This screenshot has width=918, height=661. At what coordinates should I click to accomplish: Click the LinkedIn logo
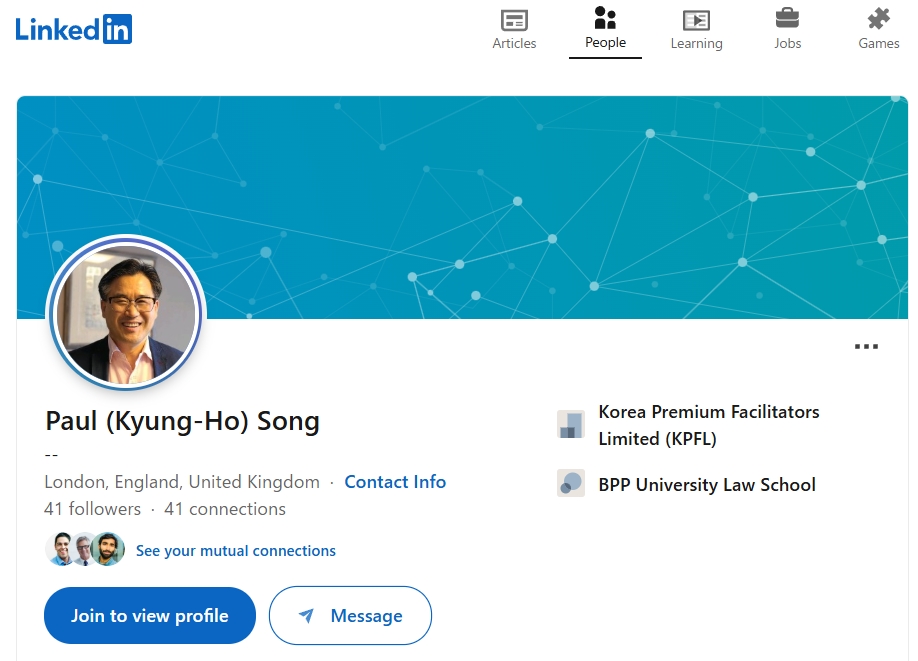pos(73,28)
